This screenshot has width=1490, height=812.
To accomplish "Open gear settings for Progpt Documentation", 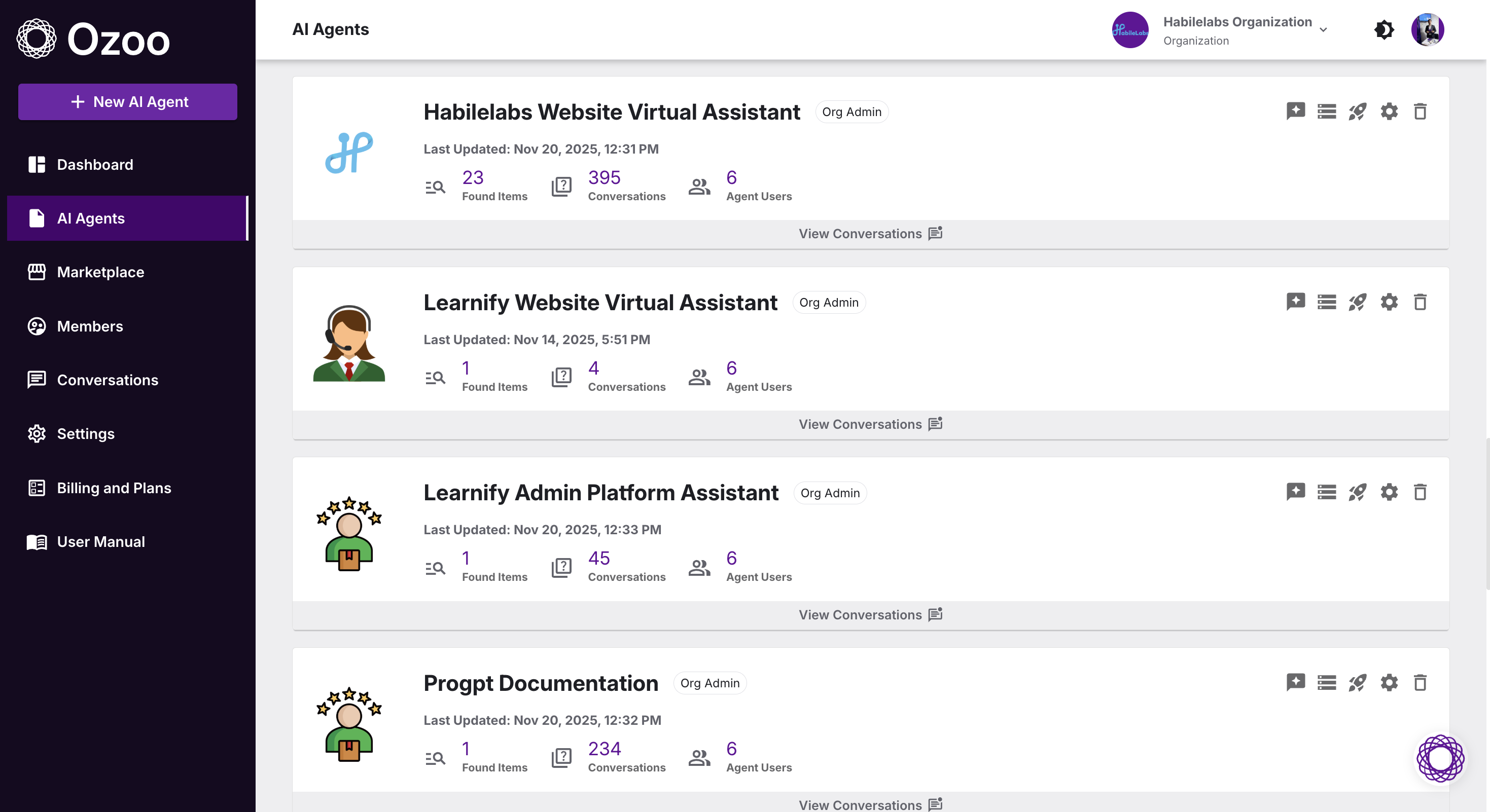I will (1389, 683).
